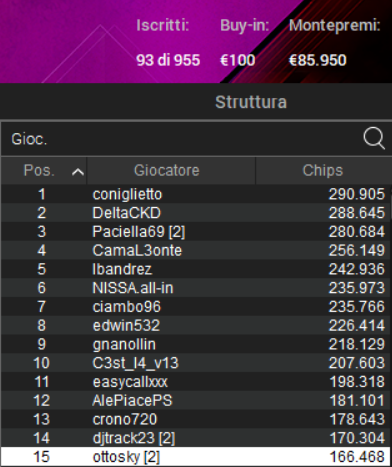Sort the table by Giocatore column
This screenshot has height=467, width=392.
[171, 171]
